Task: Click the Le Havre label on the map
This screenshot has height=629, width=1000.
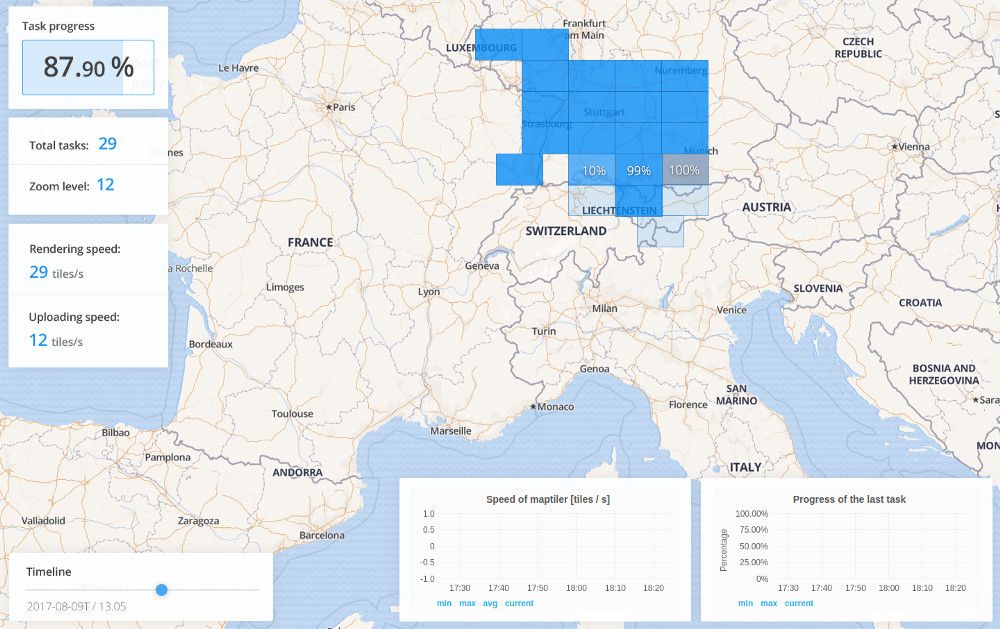Action: coord(239,68)
